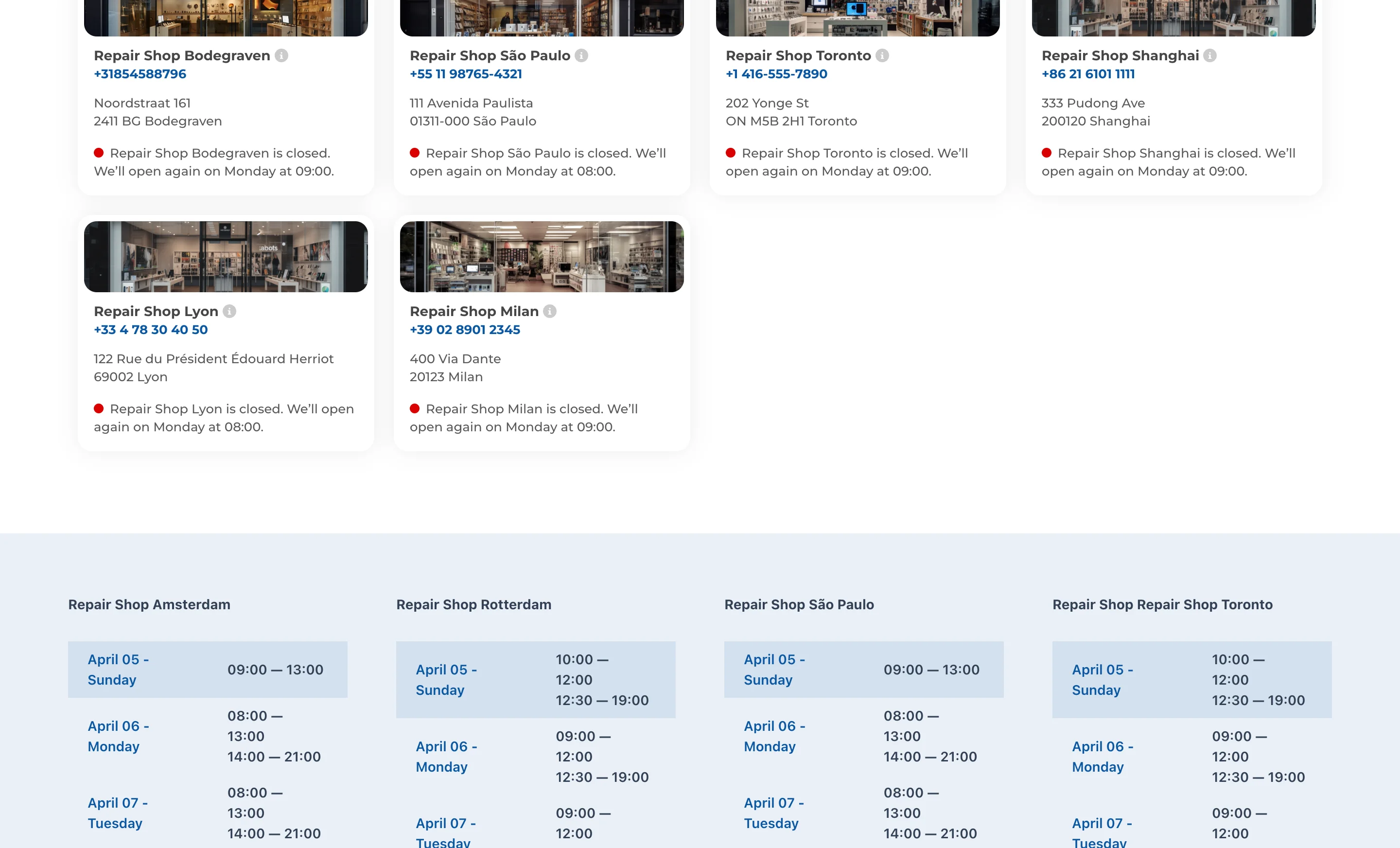This screenshot has width=1400, height=848.
Task: Show info tooltip for Repair Shop Lyon
Action: click(229, 311)
